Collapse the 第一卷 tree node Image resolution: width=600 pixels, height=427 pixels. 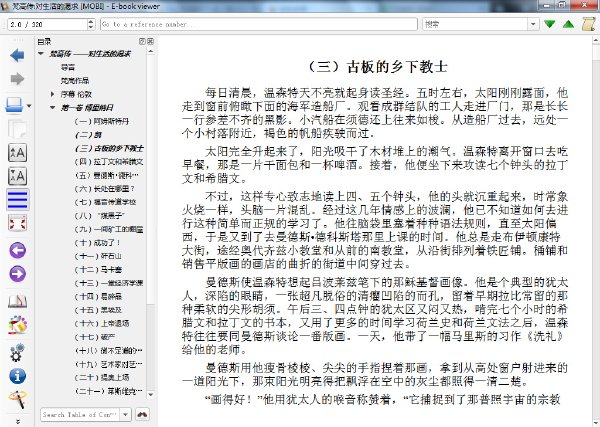pyautogui.click(x=52, y=107)
